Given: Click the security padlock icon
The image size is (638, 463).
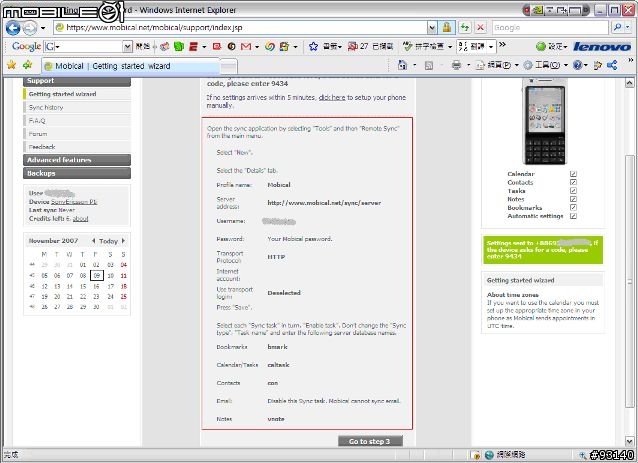Looking at the screenshot, I should [x=447, y=28].
